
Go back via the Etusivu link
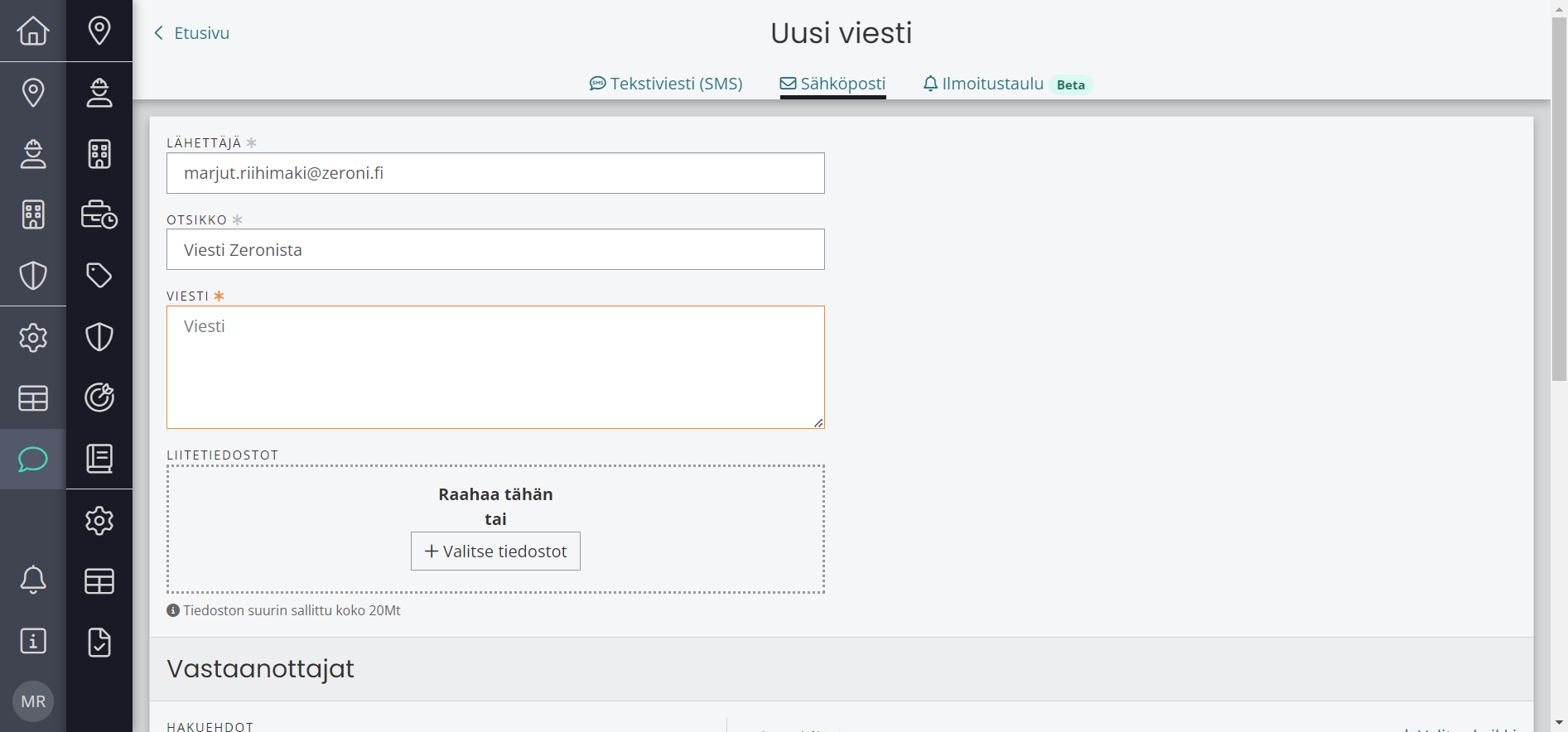pyautogui.click(x=192, y=33)
